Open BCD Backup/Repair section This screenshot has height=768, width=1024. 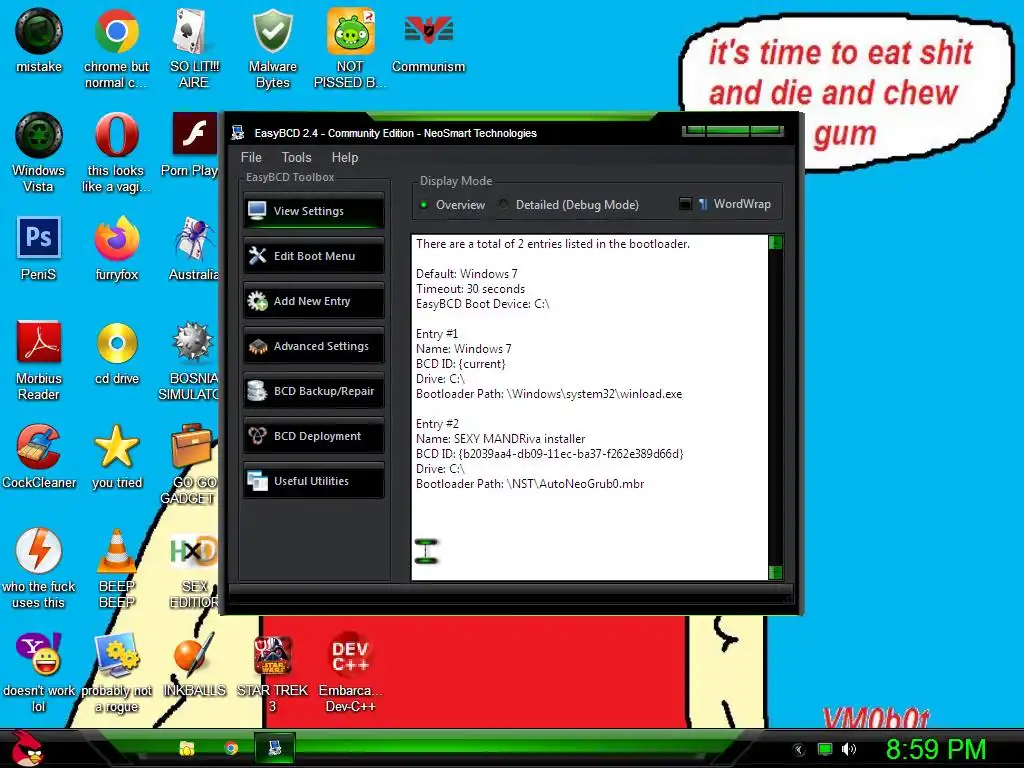coord(313,391)
